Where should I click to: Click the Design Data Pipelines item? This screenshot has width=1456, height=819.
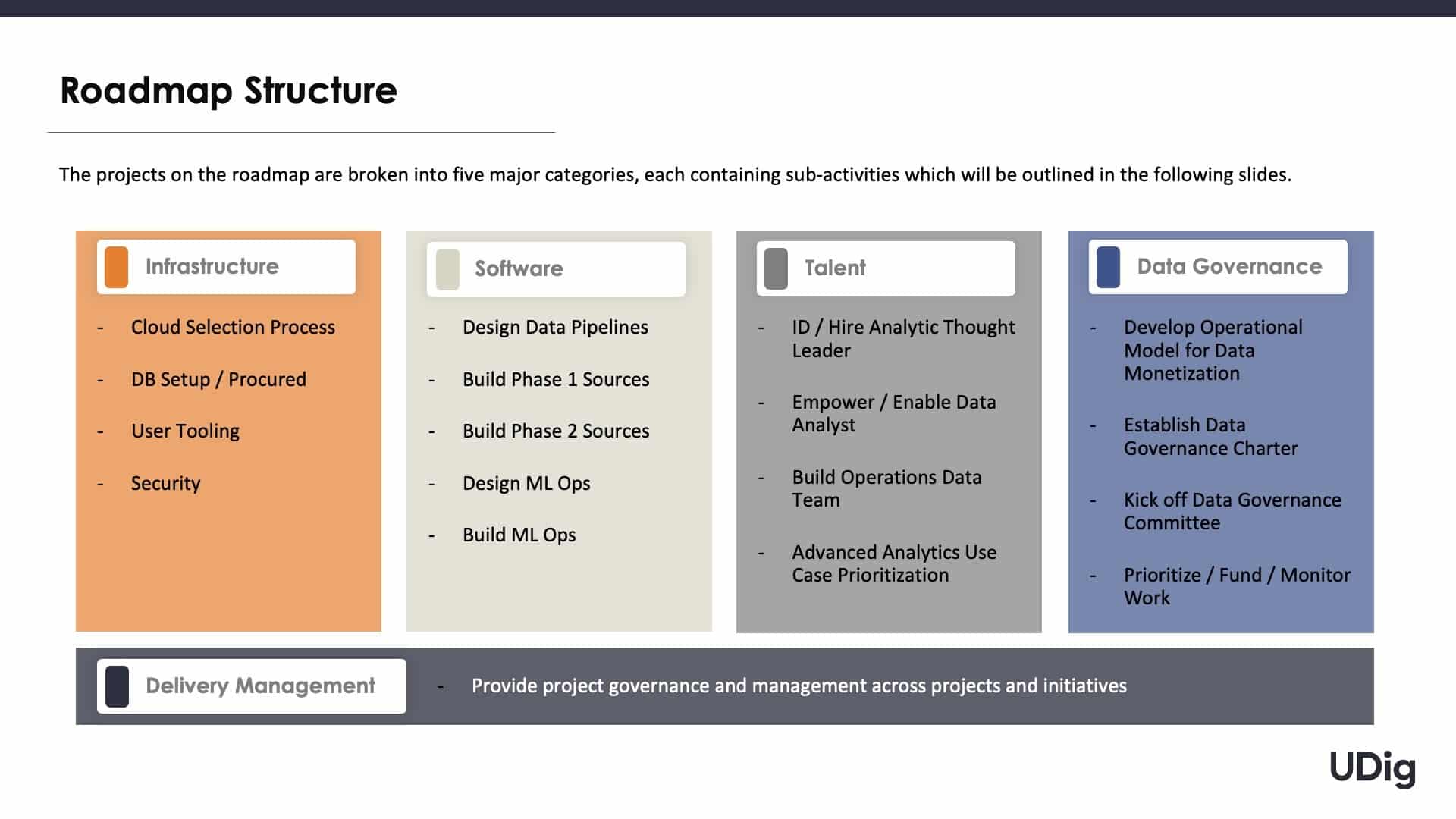[x=555, y=327]
